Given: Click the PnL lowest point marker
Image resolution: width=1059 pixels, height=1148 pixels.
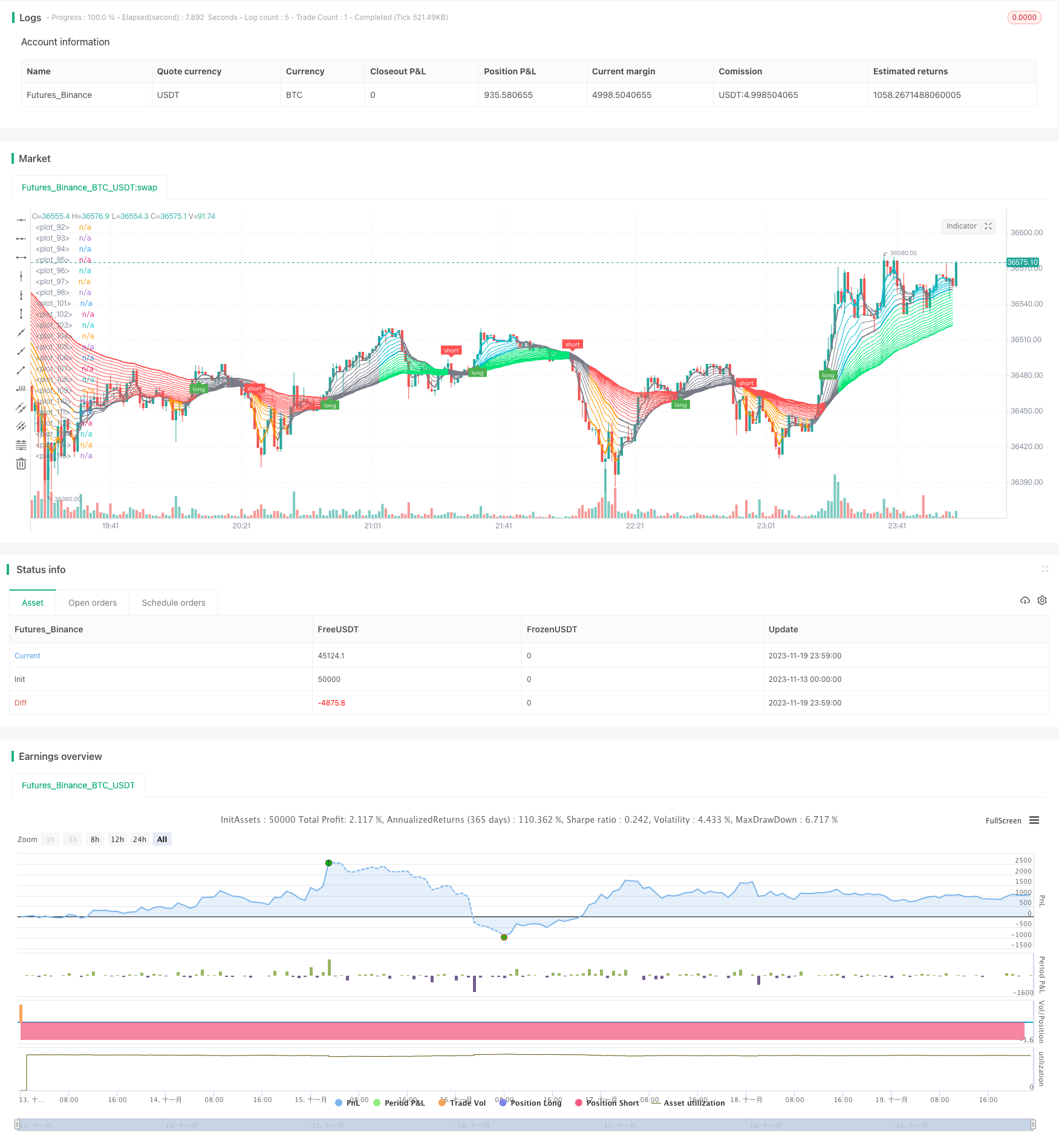Looking at the screenshot, I should (x=504, y=937).
